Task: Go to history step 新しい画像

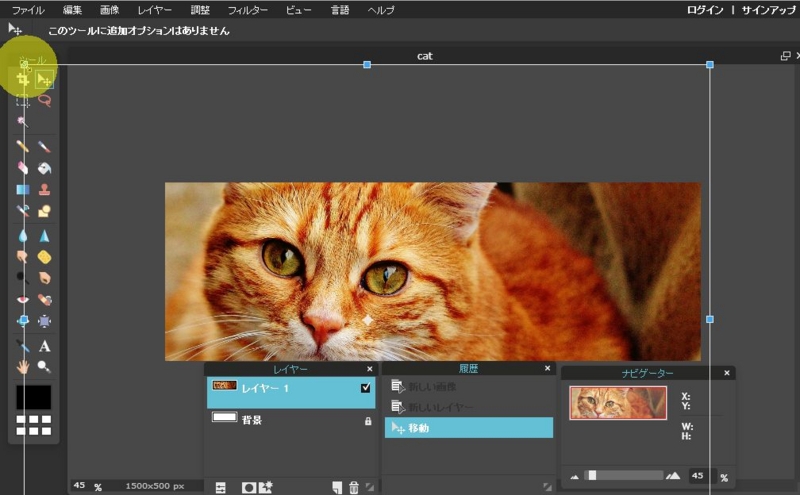Action: point(468,387)
